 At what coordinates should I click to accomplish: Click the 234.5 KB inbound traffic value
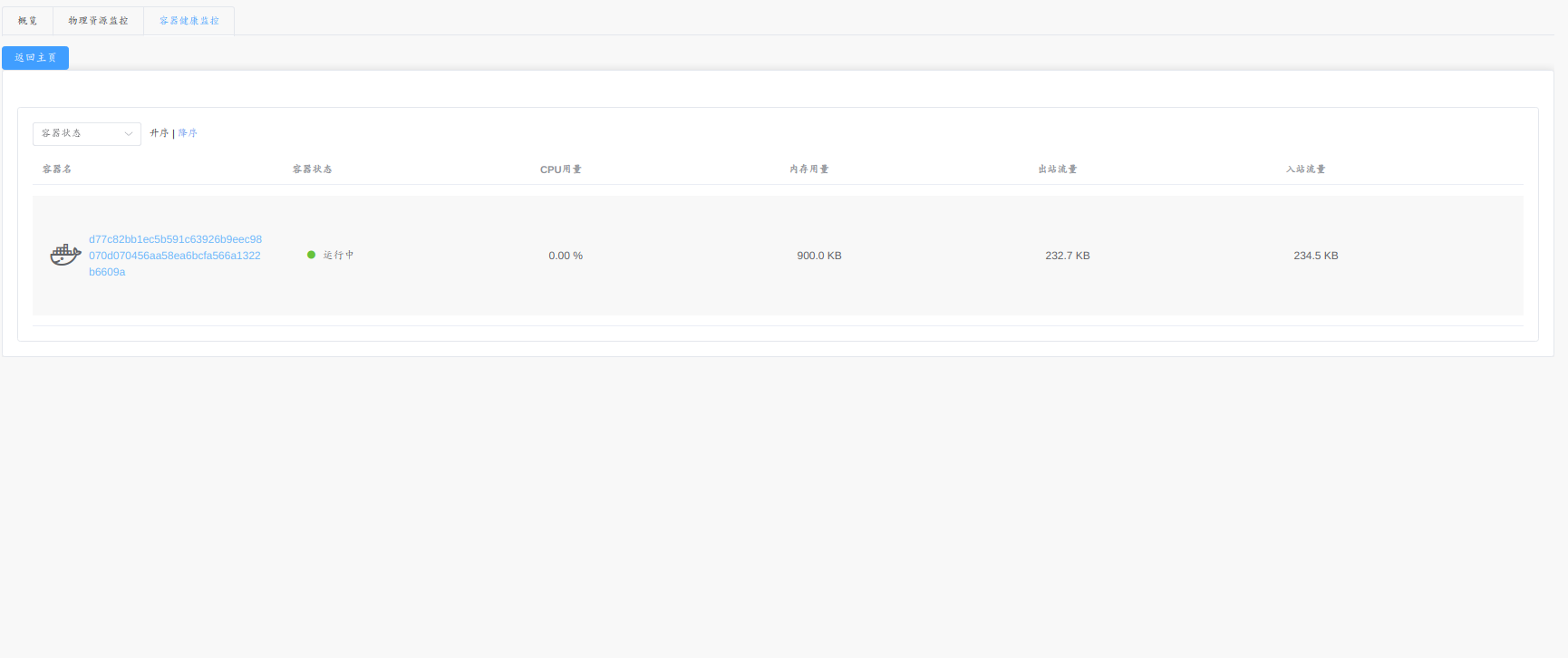pyautogui.click(x=1316, y=256)
